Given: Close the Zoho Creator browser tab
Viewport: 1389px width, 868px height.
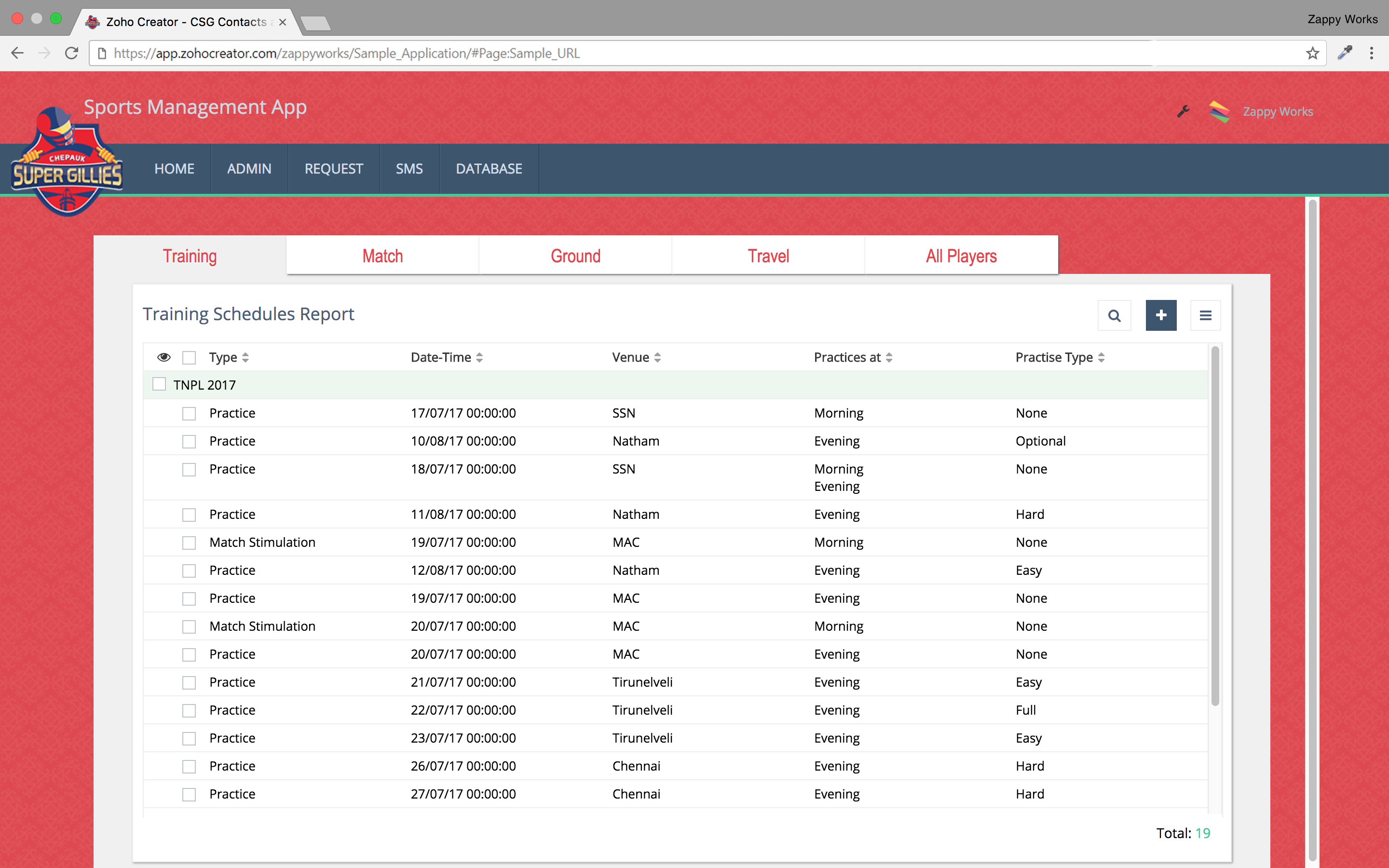Looking at the screenshot, I should click(x=283, y=22).
